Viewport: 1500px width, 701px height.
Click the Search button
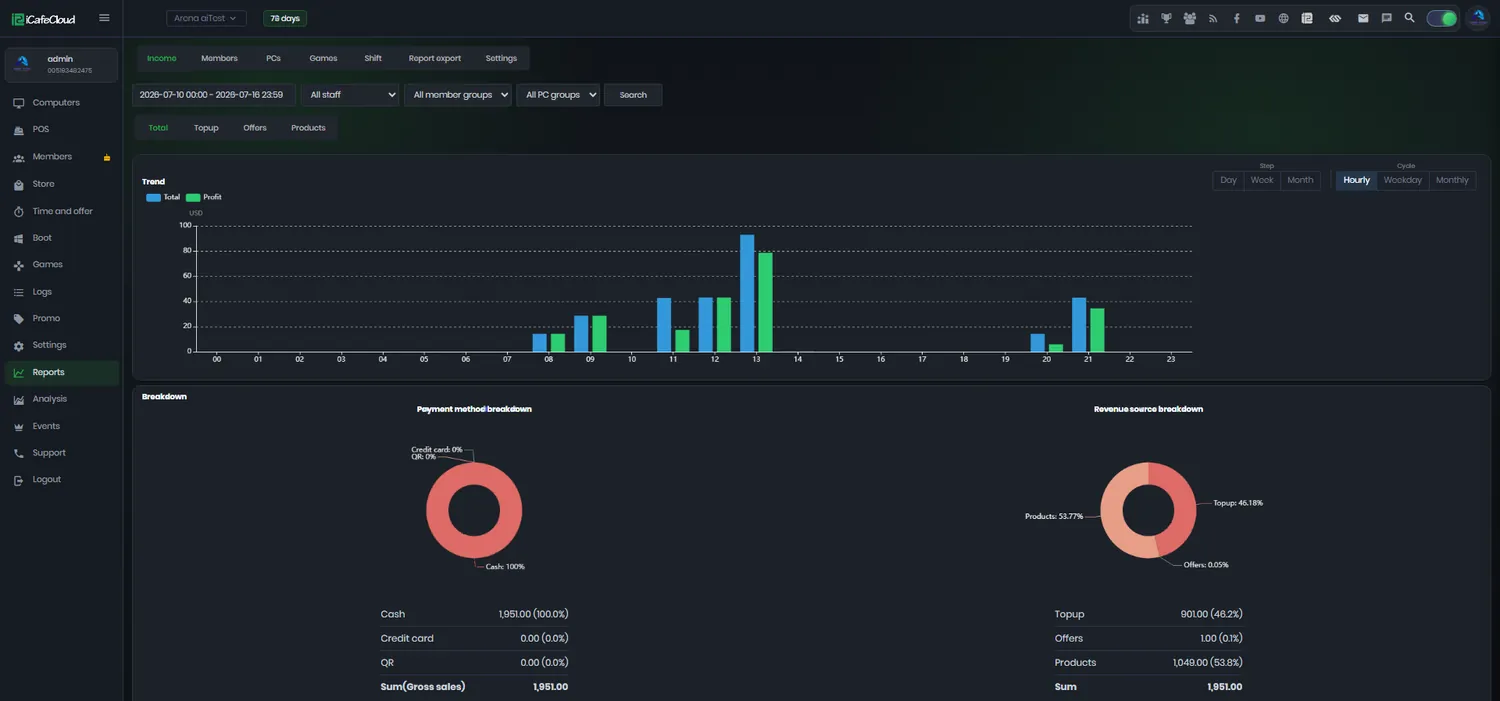click(633, 95)
